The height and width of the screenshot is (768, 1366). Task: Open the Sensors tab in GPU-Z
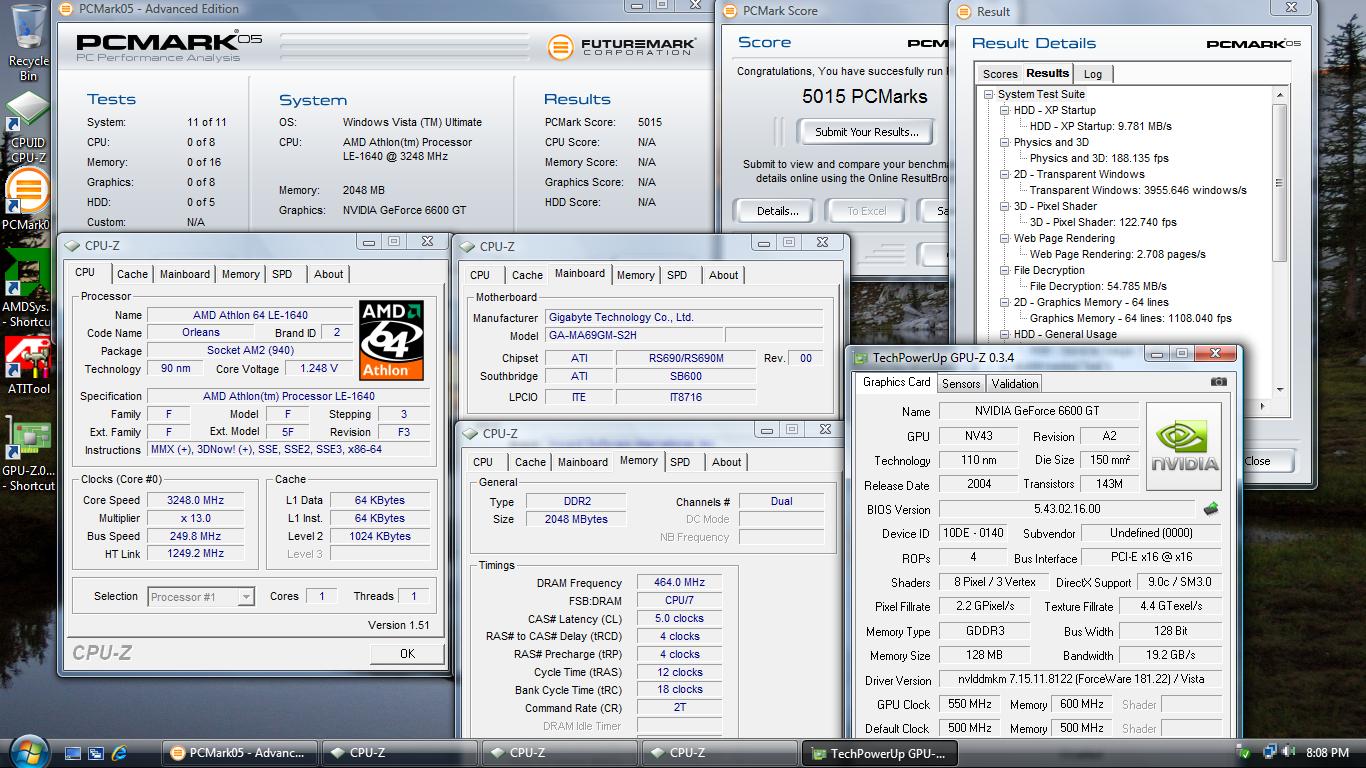961,384
